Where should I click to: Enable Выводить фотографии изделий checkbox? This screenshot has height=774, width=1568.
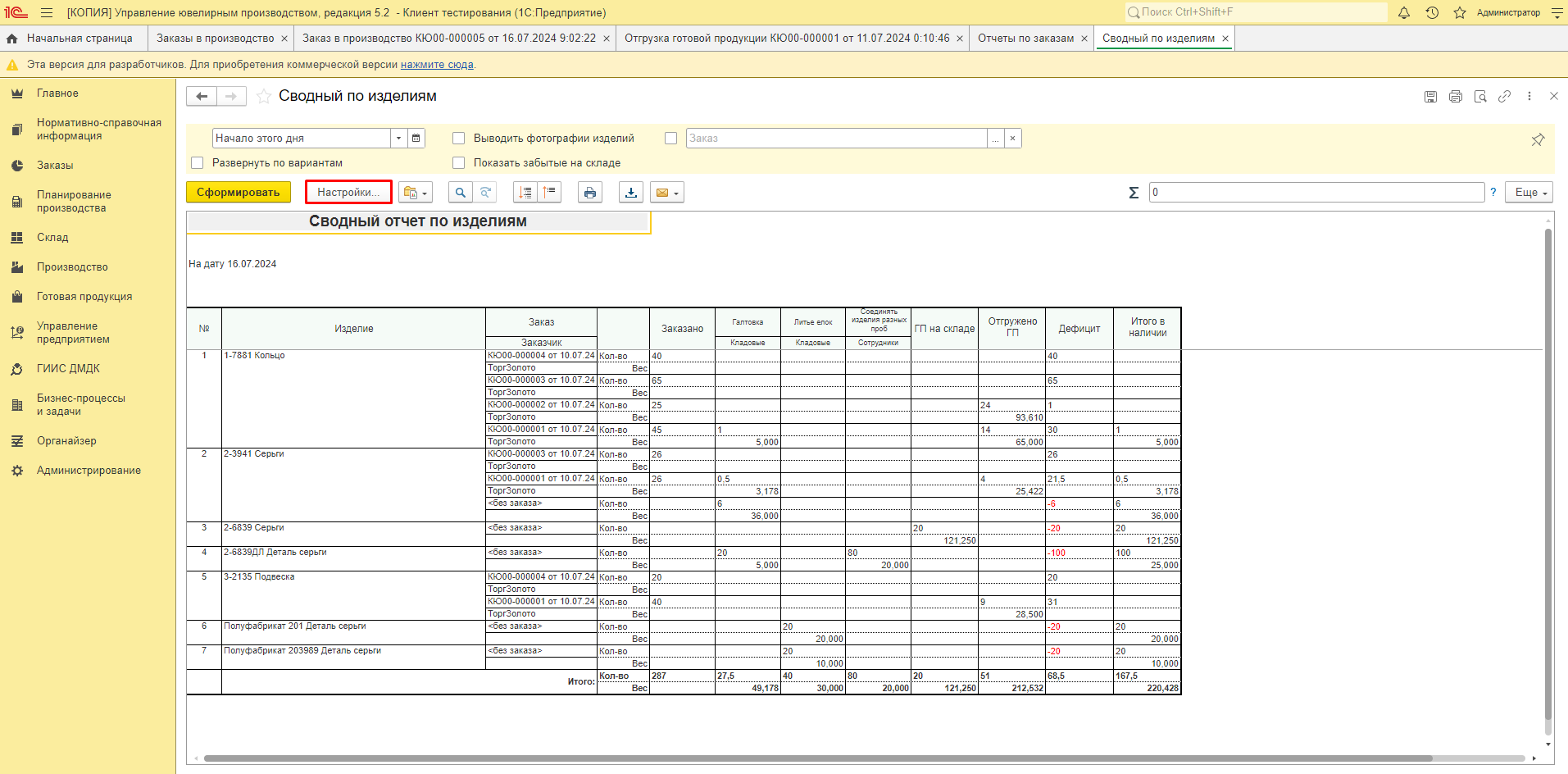(x=459, y=139)
